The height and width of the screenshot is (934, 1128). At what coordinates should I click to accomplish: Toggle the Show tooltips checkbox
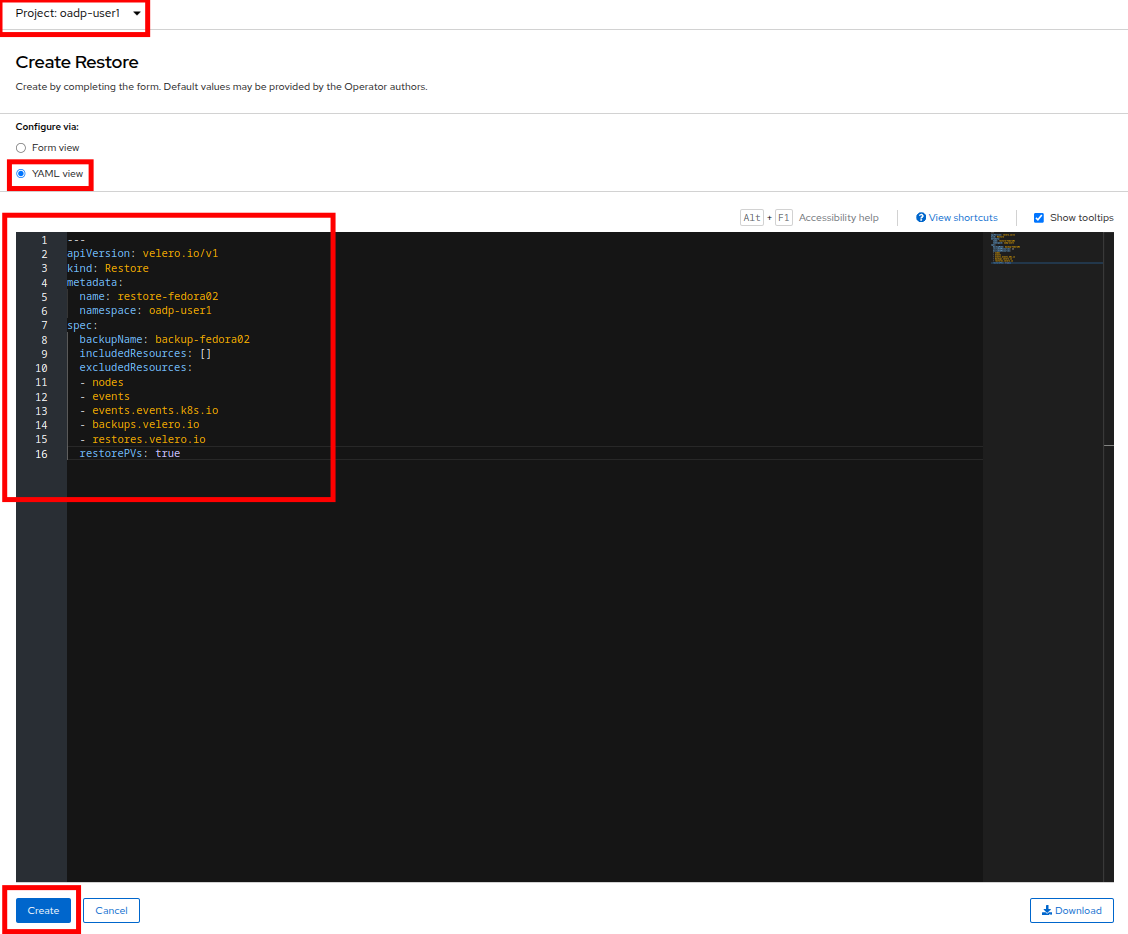pyautogui.click(x=1038, y=218)
